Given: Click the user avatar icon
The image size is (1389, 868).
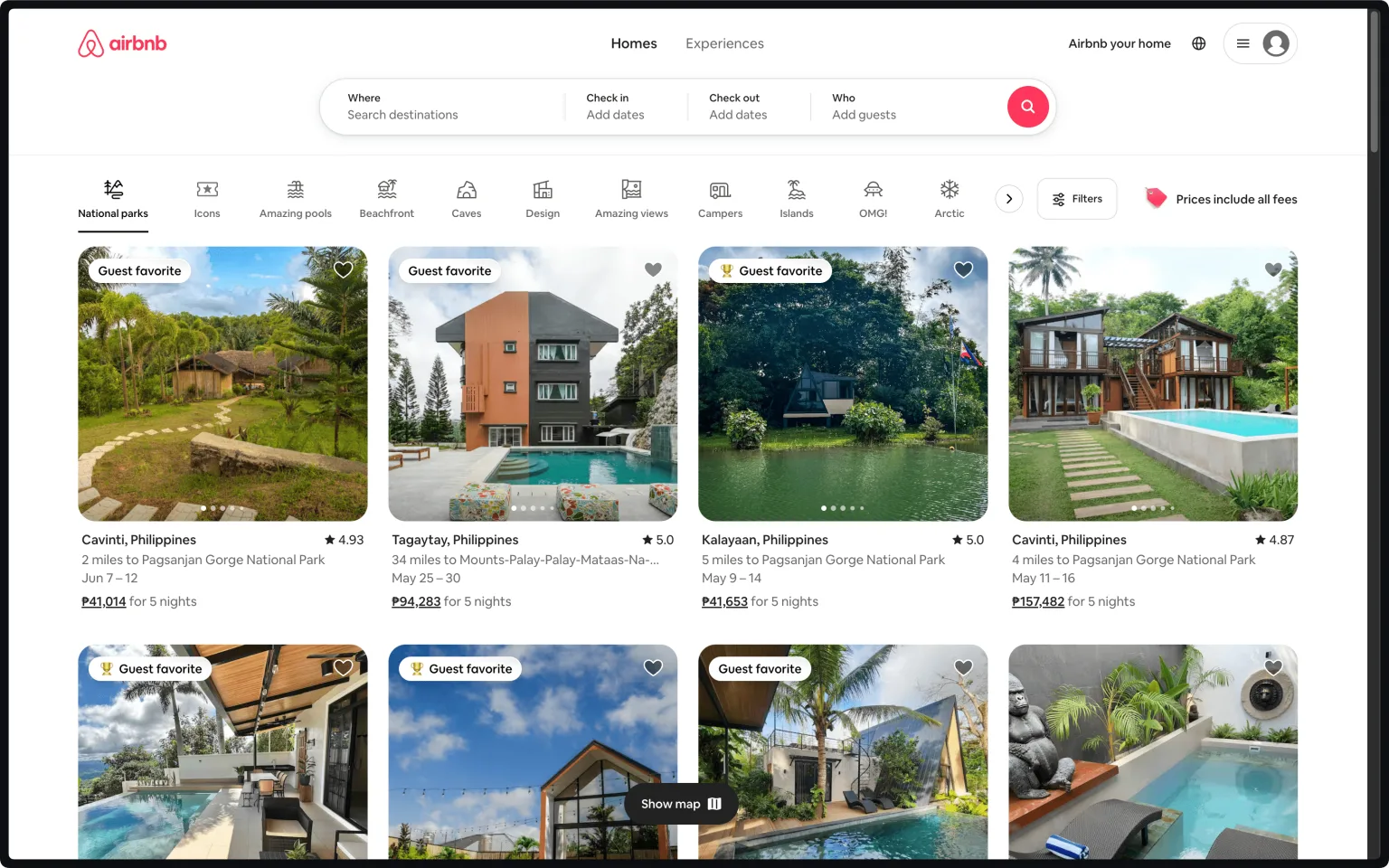Looking at the screenshot, I should tap(1276, 43).
